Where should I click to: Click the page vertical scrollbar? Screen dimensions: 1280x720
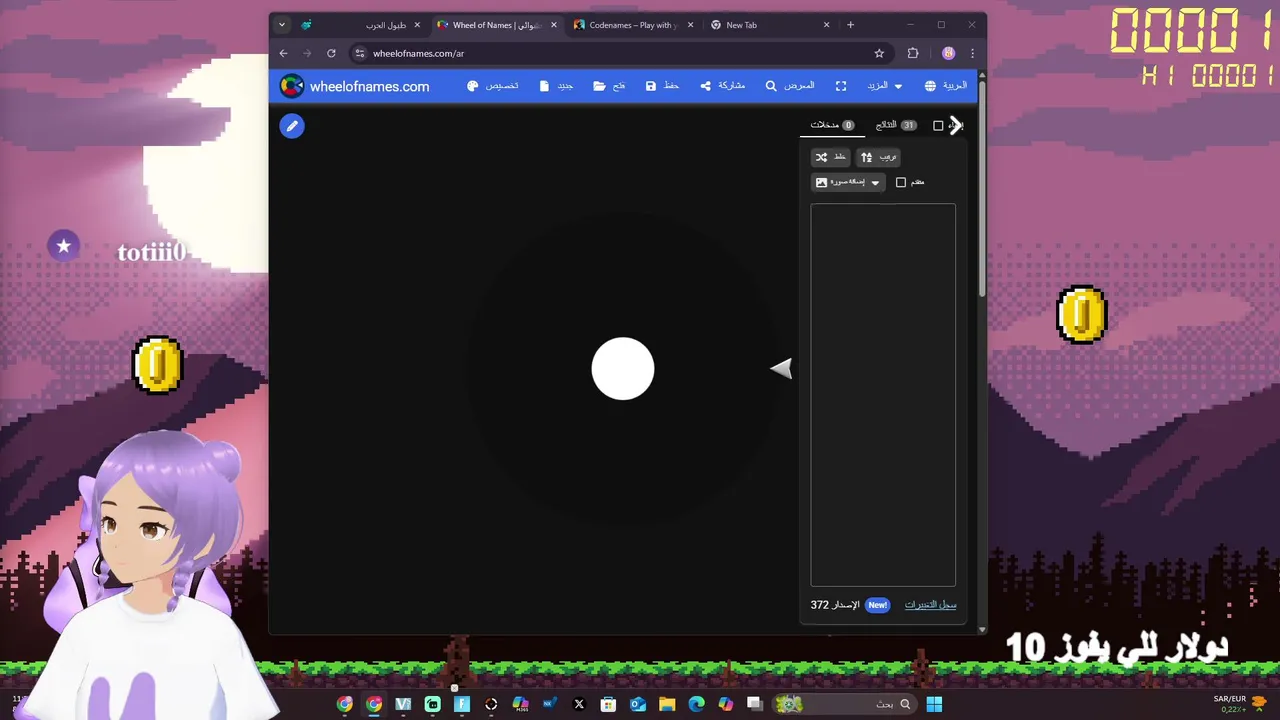coord(982,190)
